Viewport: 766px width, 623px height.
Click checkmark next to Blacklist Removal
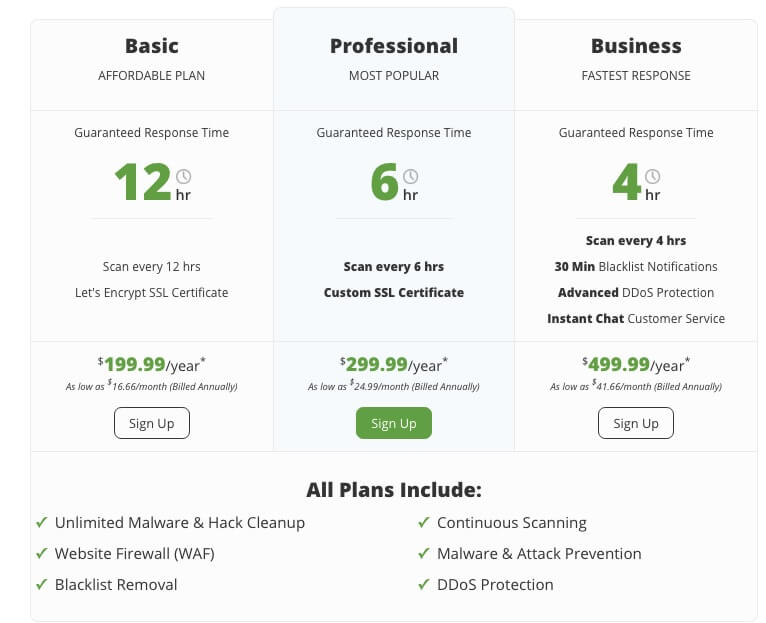[42, 584]
